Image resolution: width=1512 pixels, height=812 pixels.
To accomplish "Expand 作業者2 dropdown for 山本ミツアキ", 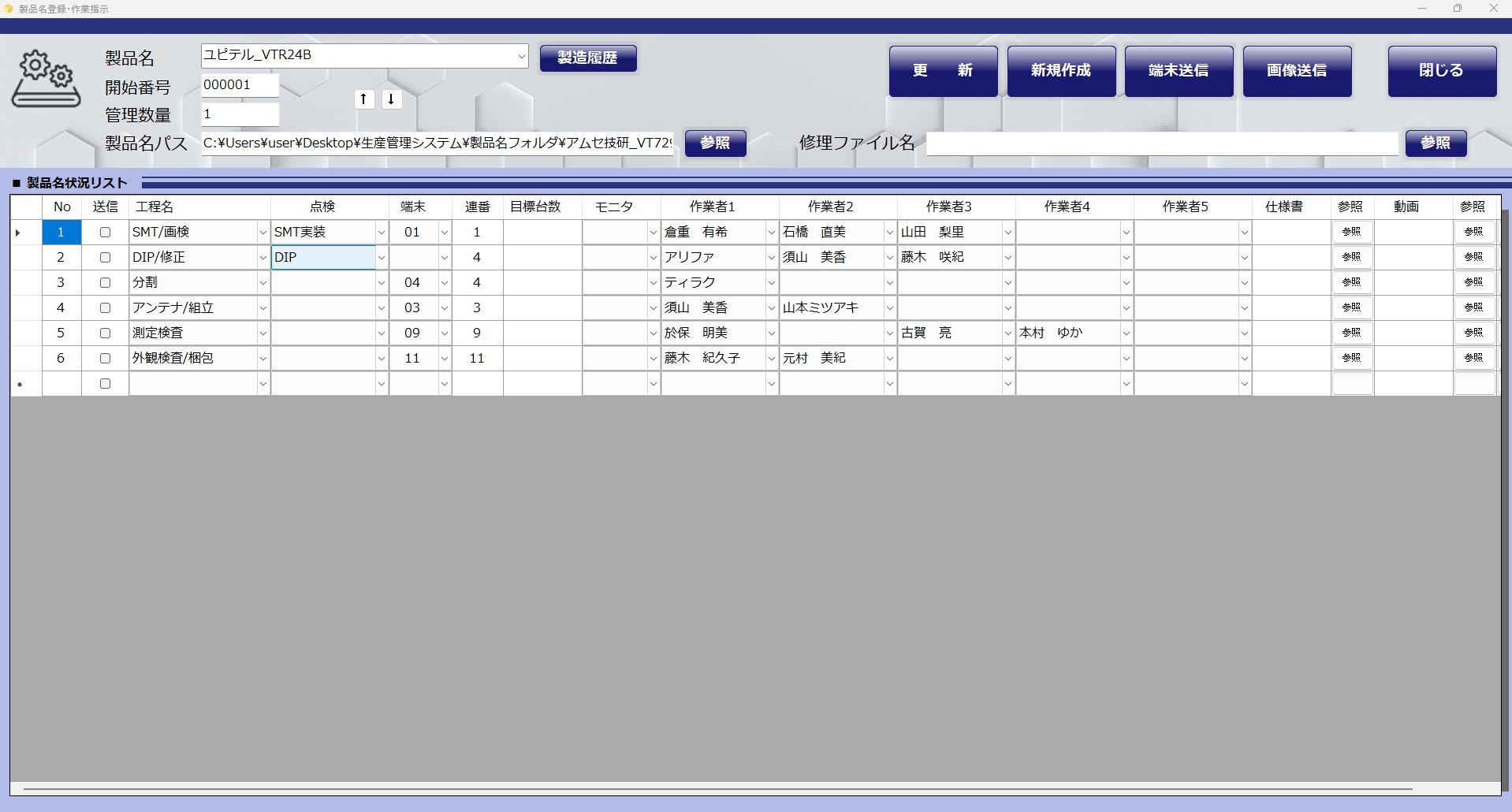I will click(889, 308).
